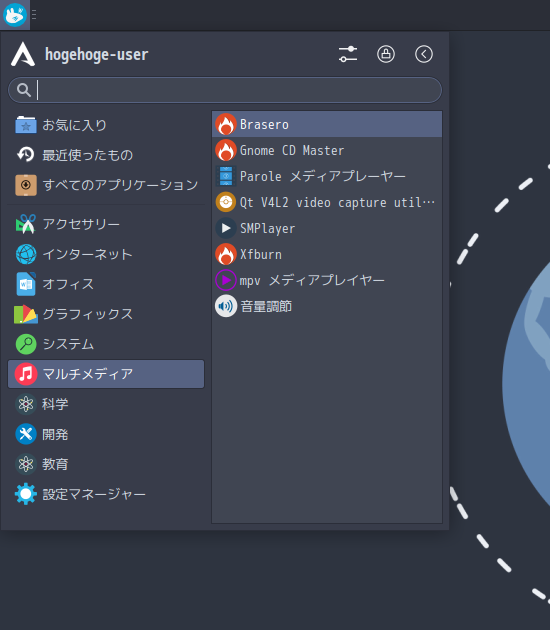Launch Gnome CD Master text entry
Screen dimensions: 550x630
(292, 151)
